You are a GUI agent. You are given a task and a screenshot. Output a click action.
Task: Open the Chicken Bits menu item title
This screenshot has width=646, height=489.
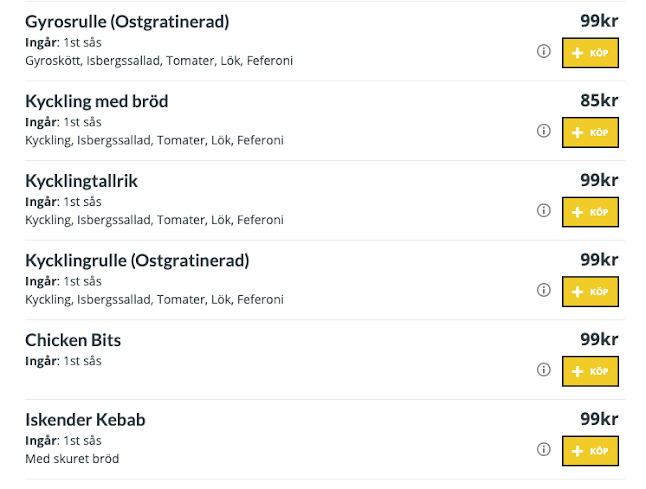[x=73, y=340]
